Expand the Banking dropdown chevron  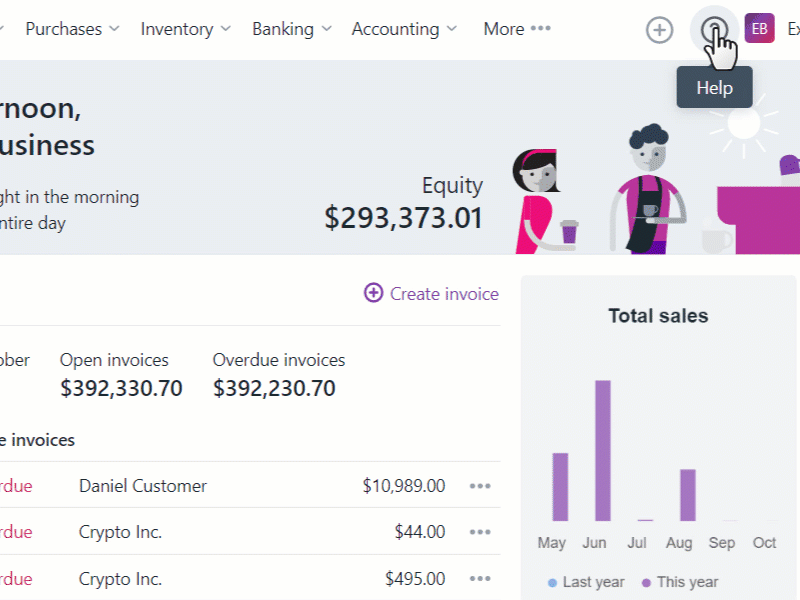coord(327,29)
